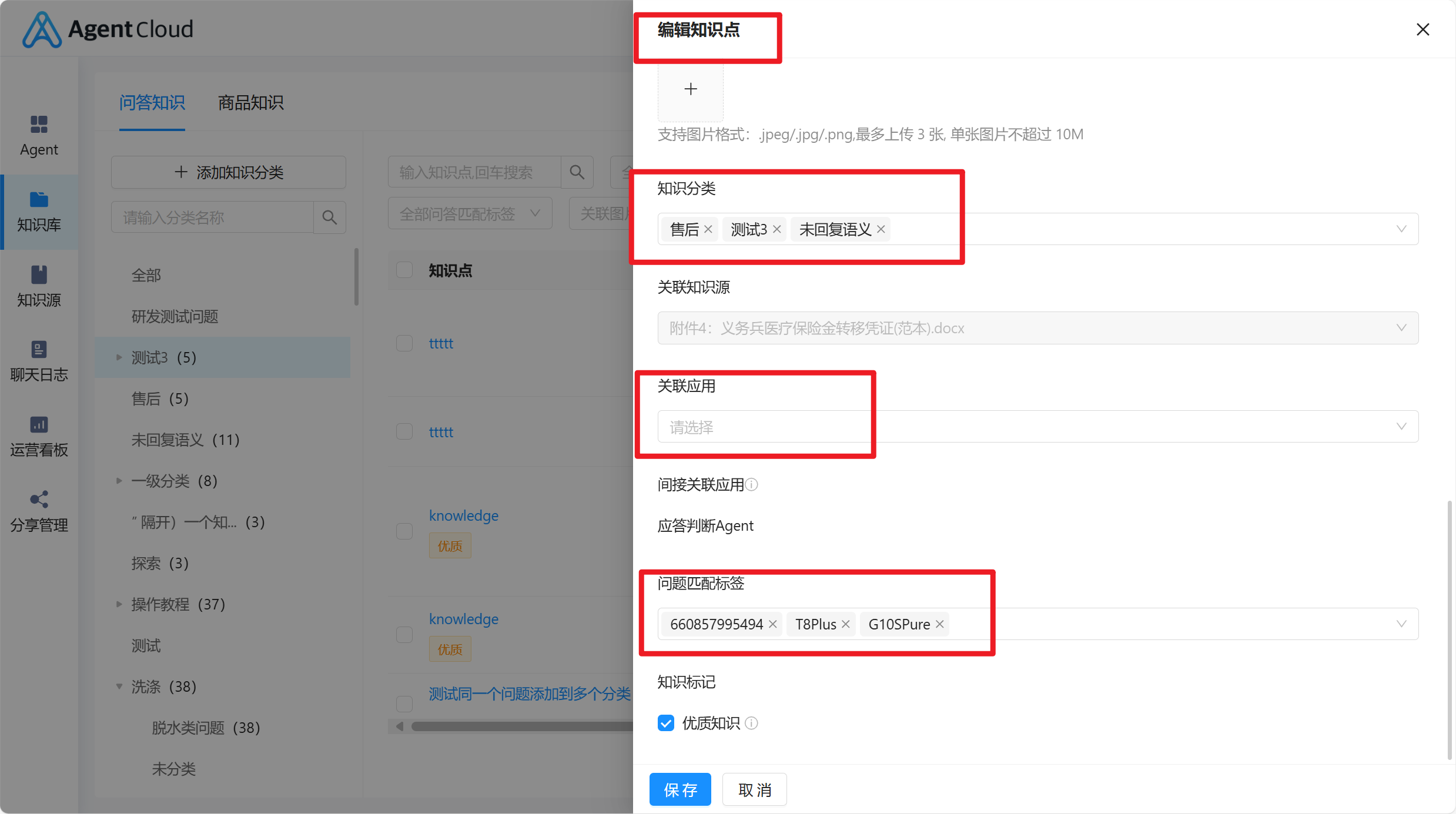Screen dimensions: 1456x814
Task: Open the 测试同一个问题添加到多个分类 link
Action: (529, 694)
